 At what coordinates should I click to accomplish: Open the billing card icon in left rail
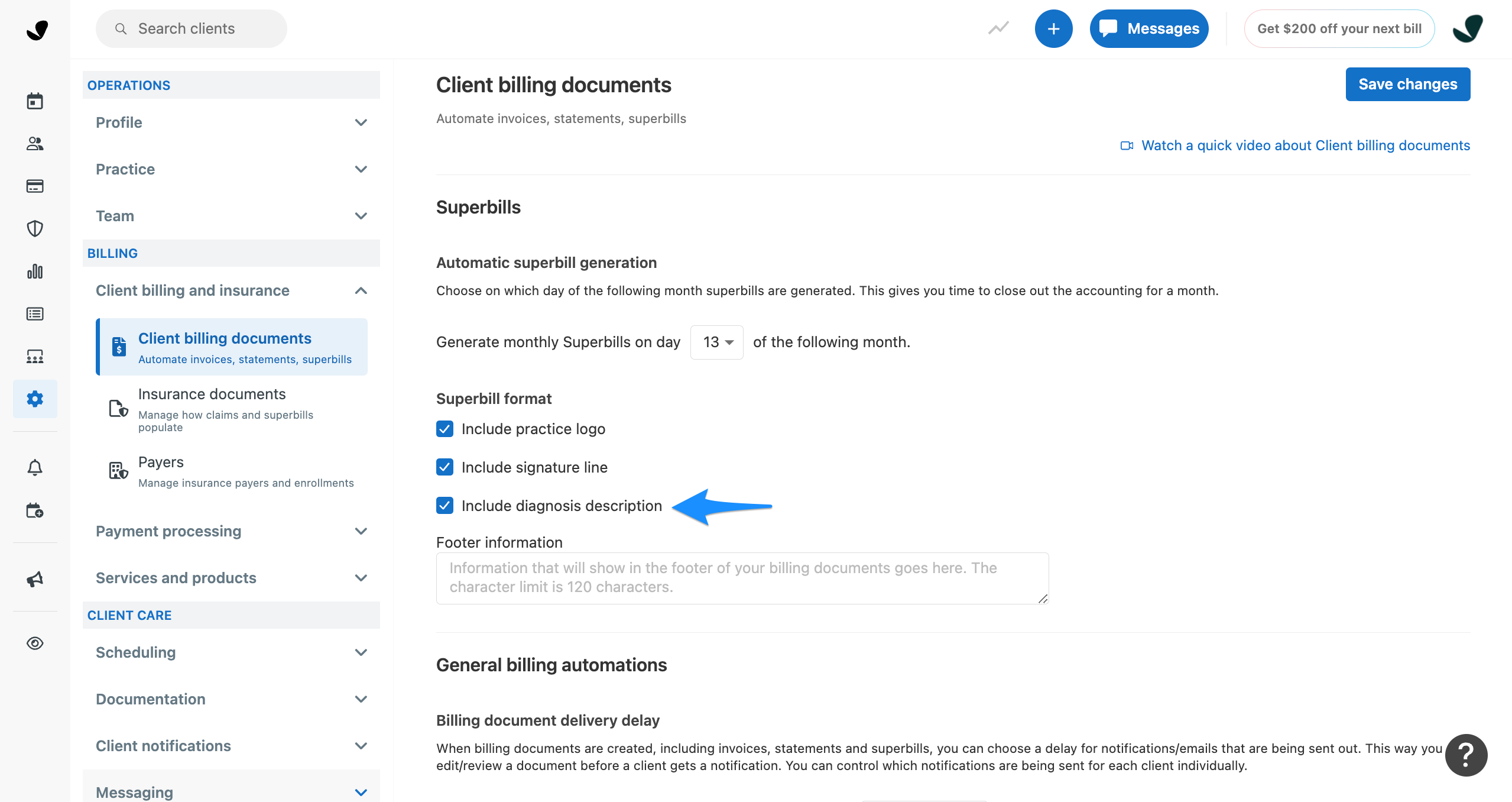pyautogui.click(x=35, y=186)
